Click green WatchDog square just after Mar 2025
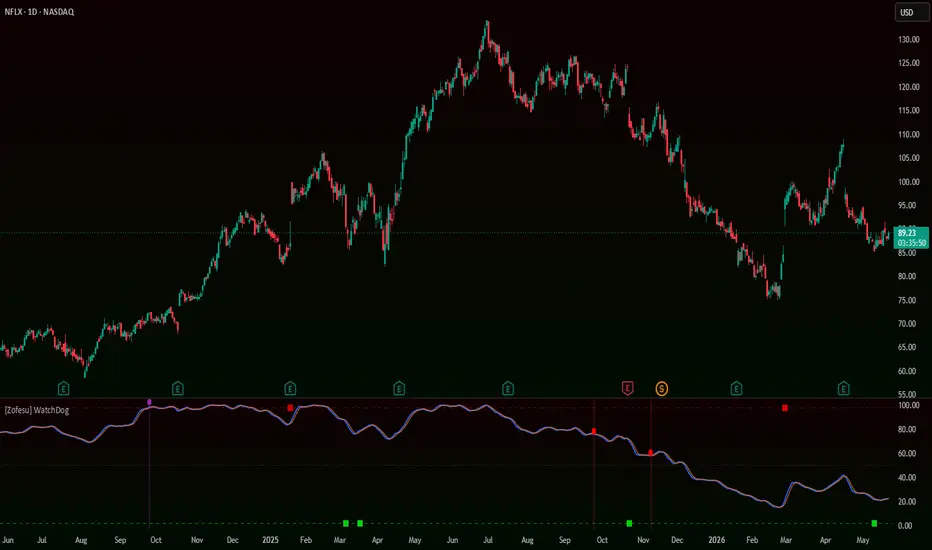Viewport: 932px width, 550px height. click(346, 523)
